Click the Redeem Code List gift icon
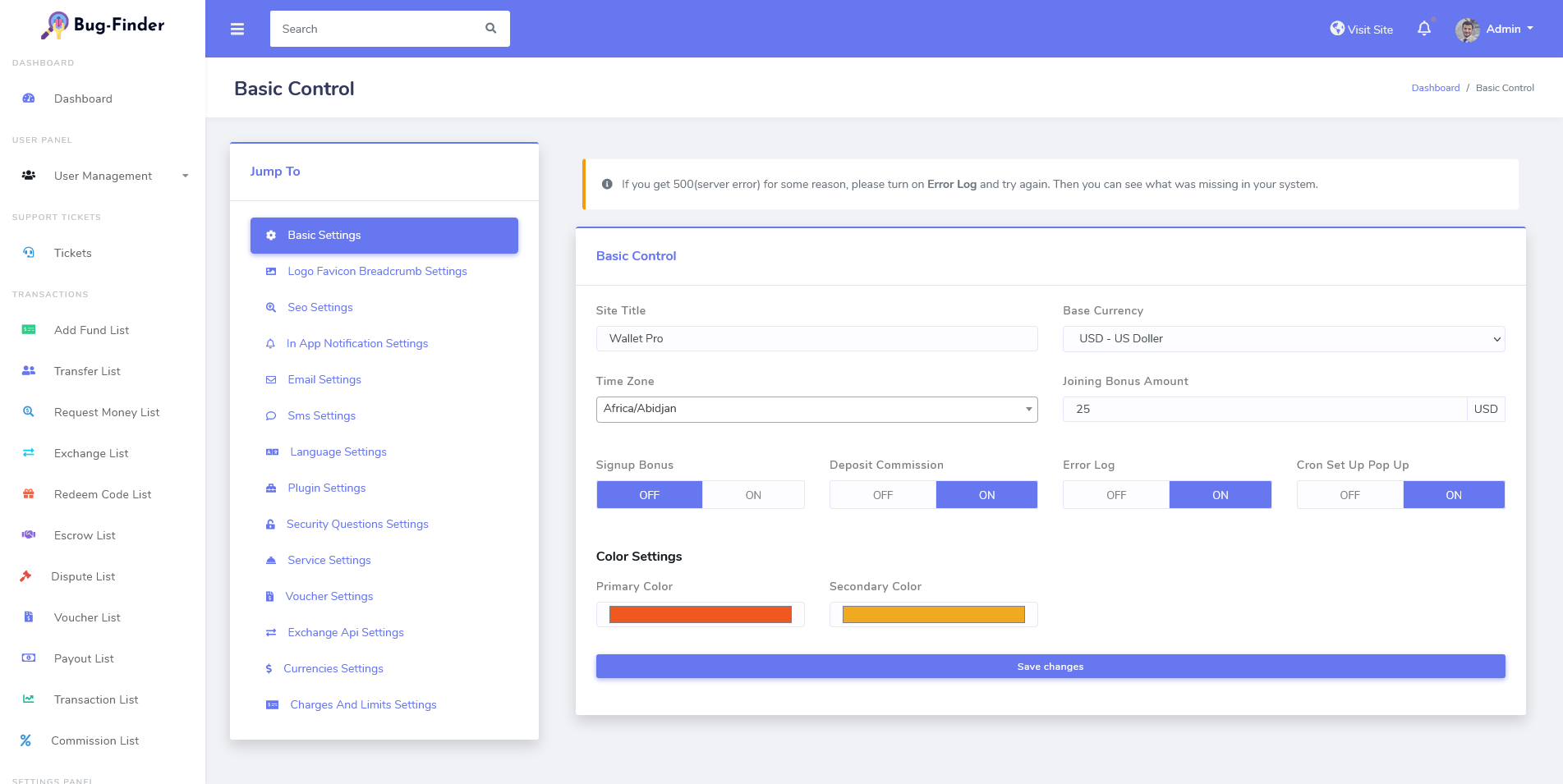 pyautogui.click(x=29, y=494)
